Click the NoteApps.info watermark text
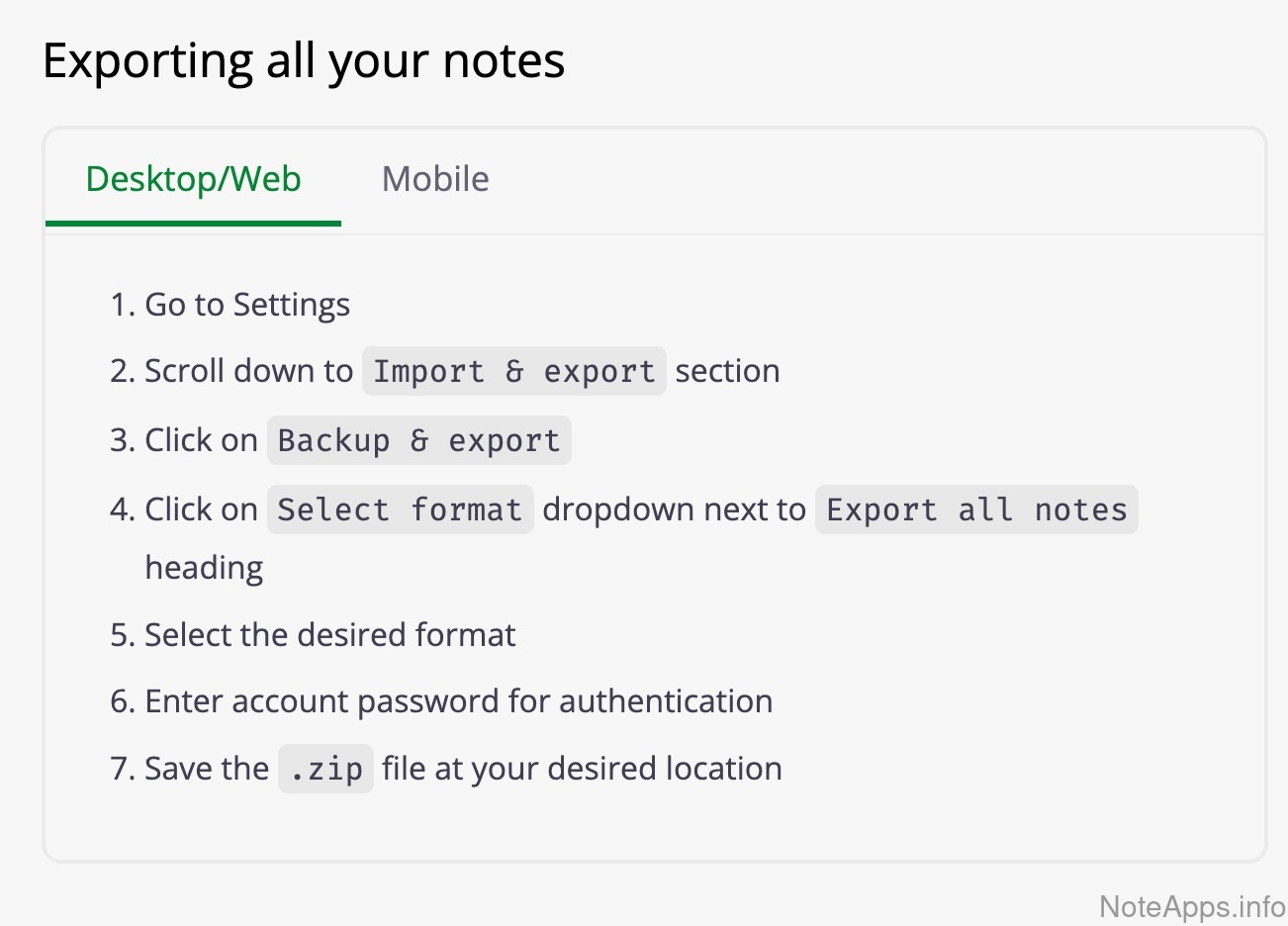Image resolution: width=1288 pixels, height=926 pixels. 1191,906
